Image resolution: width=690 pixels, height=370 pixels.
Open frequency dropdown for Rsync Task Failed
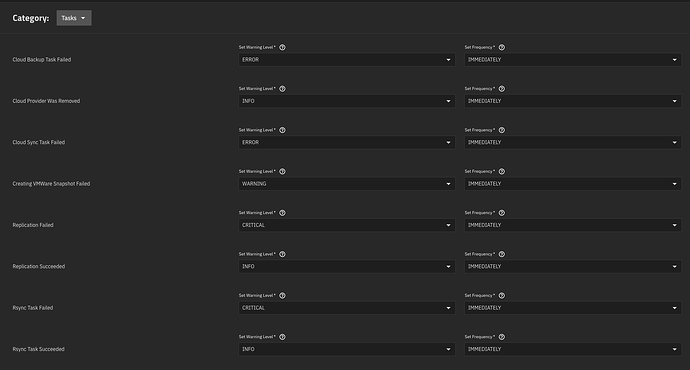click(x=573, y=308)
